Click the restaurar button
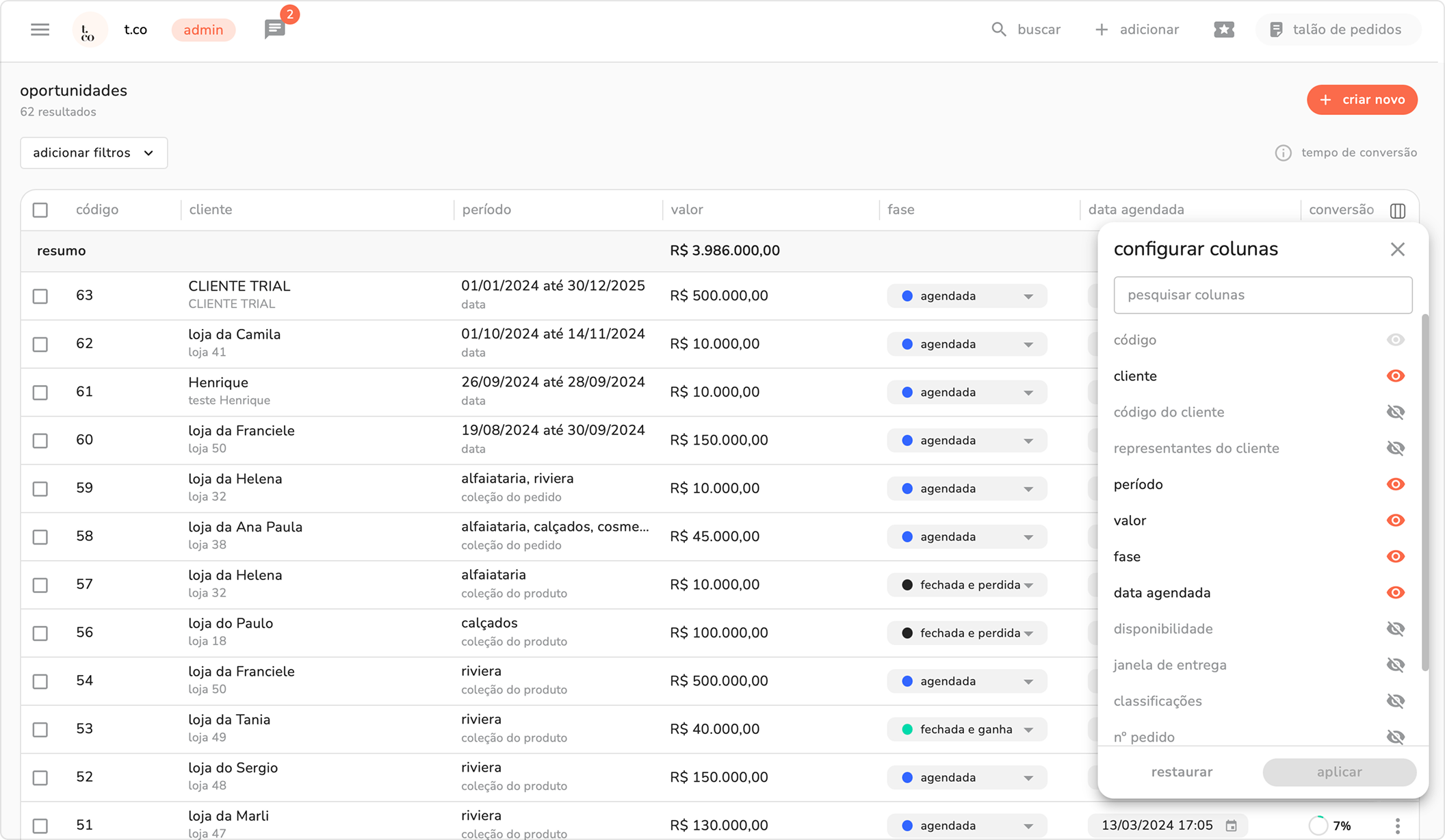 tap(1182, 772)
